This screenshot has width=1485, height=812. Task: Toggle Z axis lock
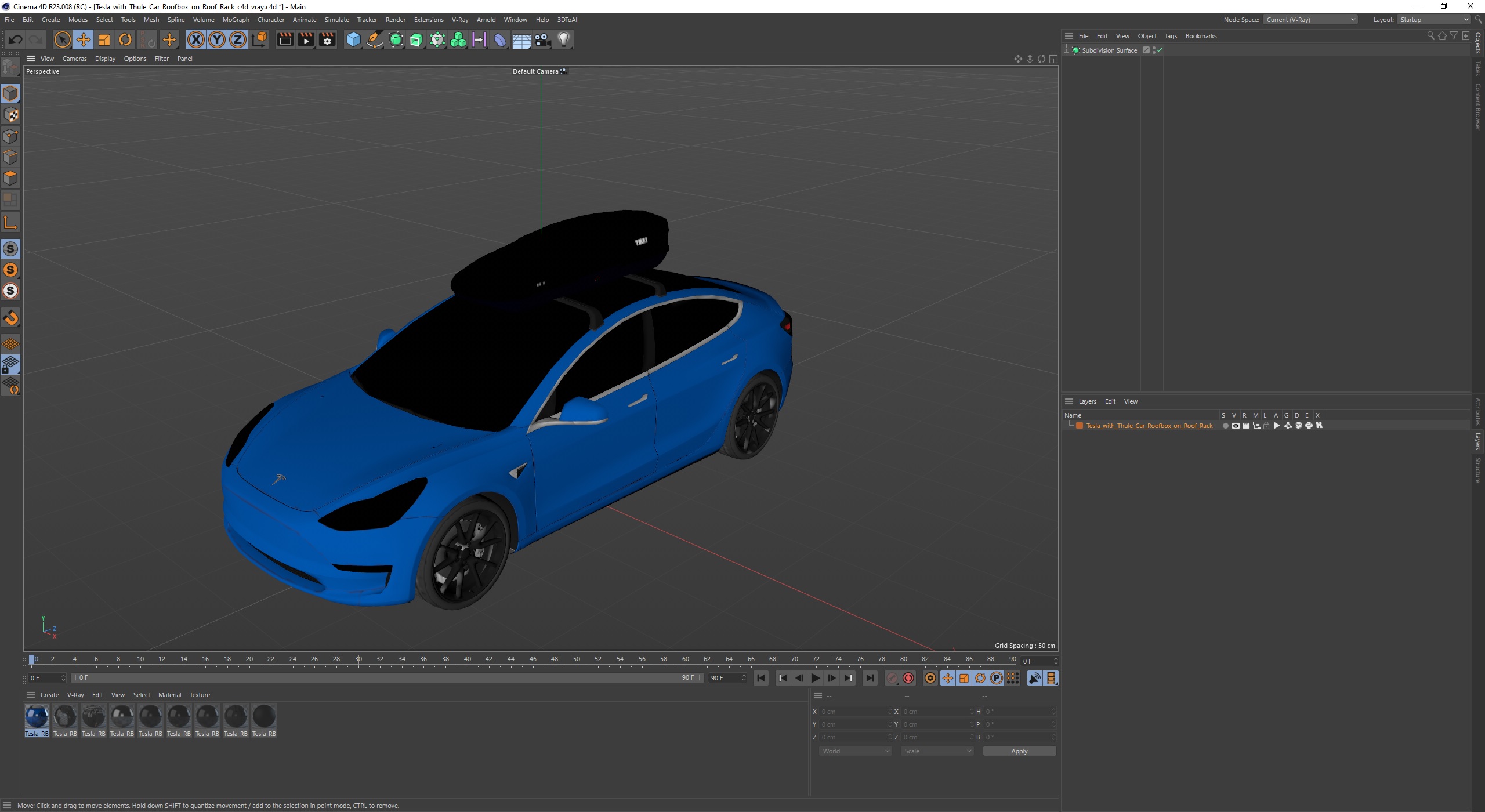(x=237, y=39)
